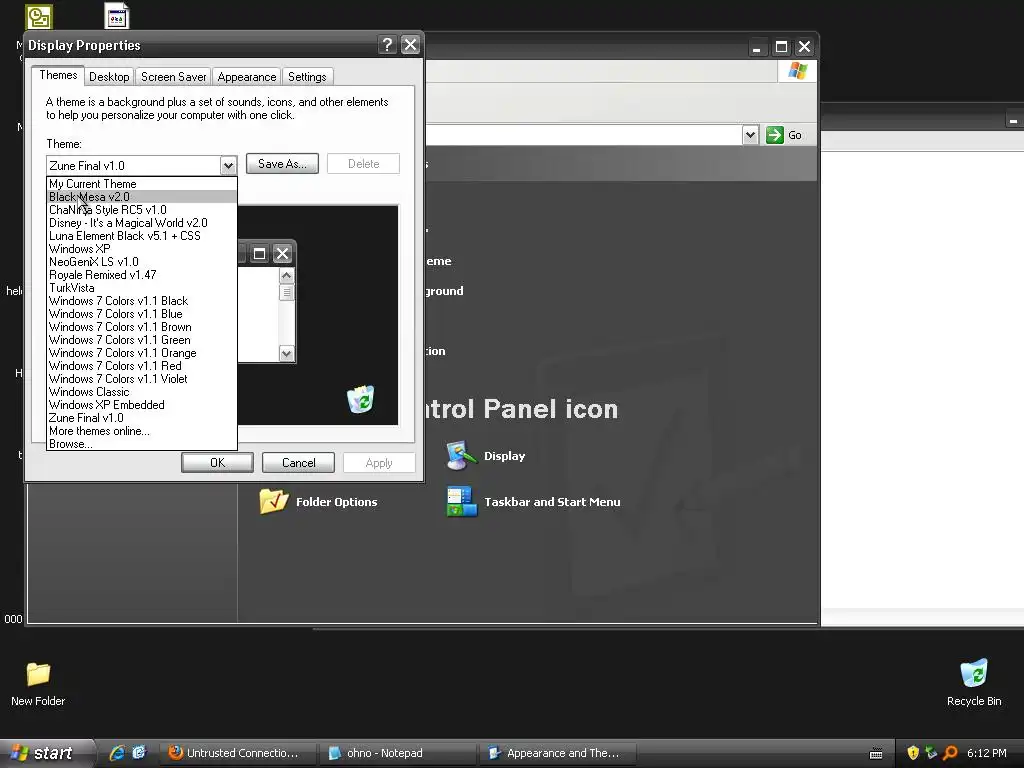The image size is (1024, 768).
Task: Launch Internet Explorer from quick launch
Action: tap(118, 753)
